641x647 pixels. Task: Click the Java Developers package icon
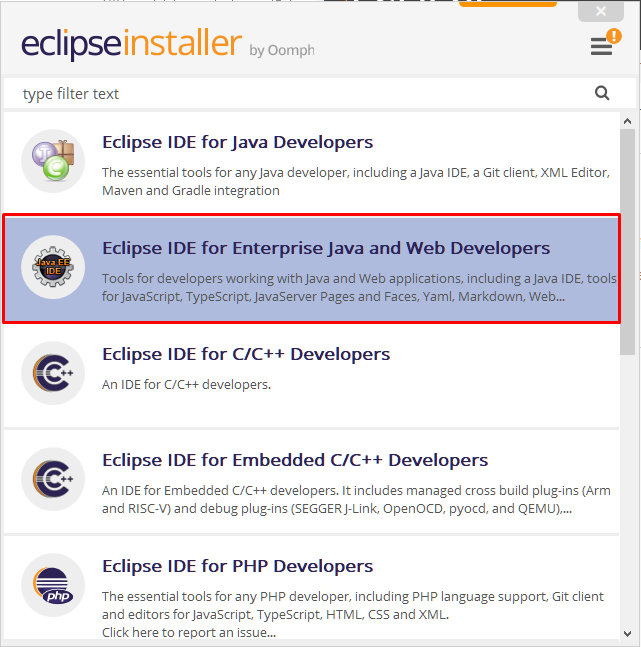point(53,161)
